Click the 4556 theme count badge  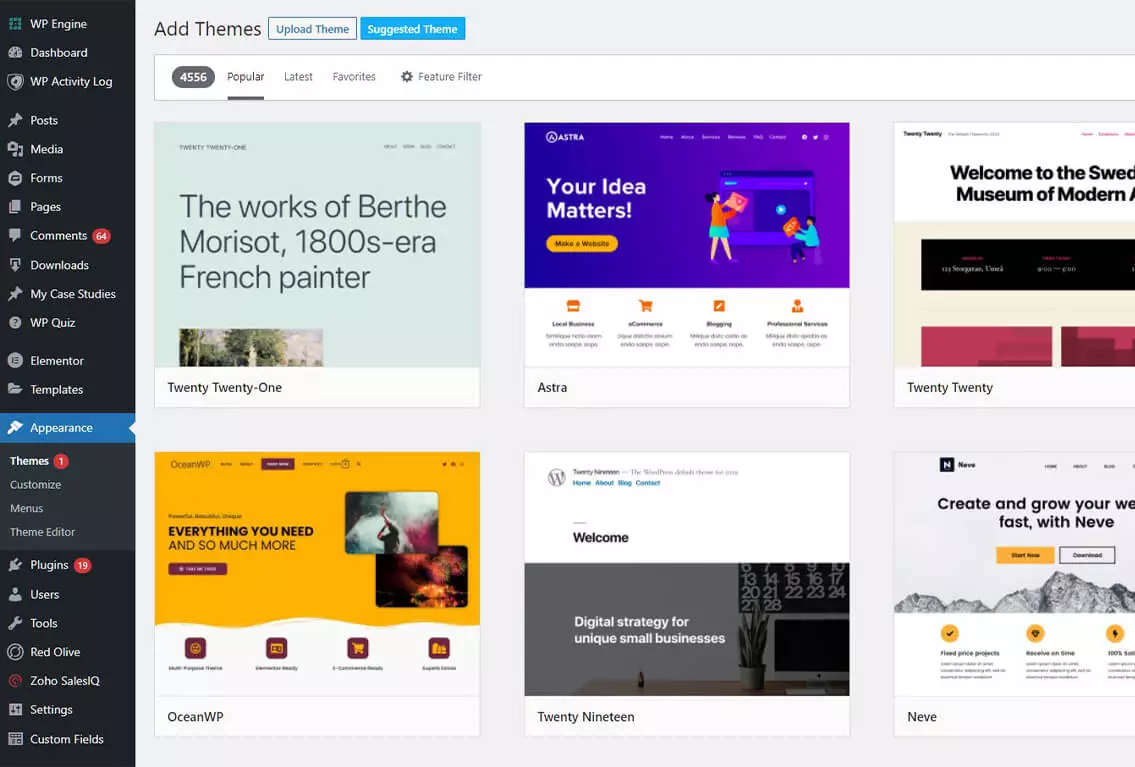(193, 77)
